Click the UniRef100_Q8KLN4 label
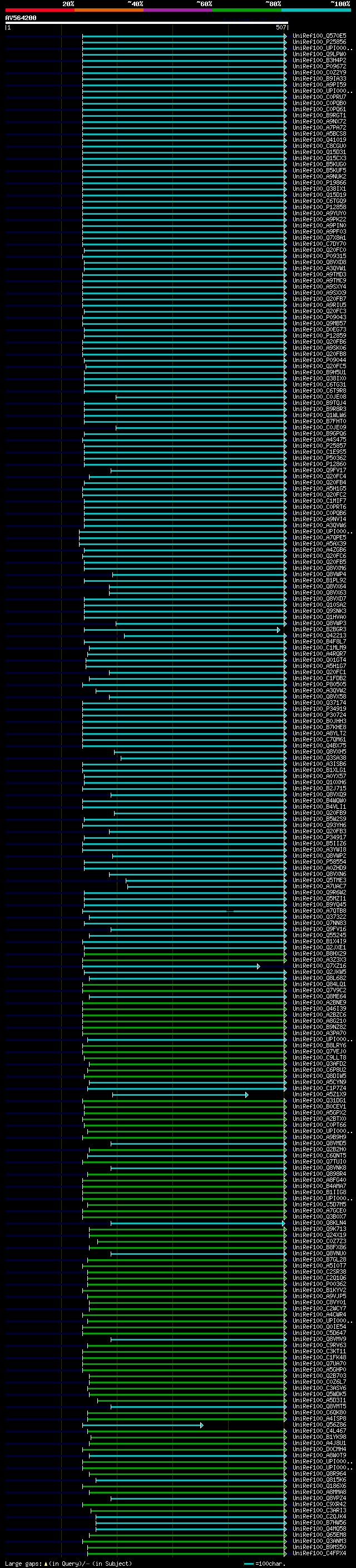Screen dimensions: 356x1568 319,1224
